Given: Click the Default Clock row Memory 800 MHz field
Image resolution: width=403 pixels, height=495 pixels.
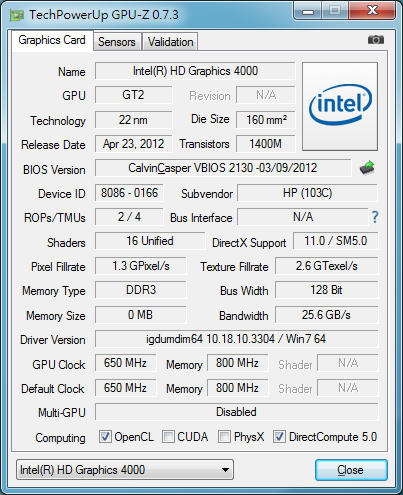Looking at the screenshot, I should click(x=237, y=388).
